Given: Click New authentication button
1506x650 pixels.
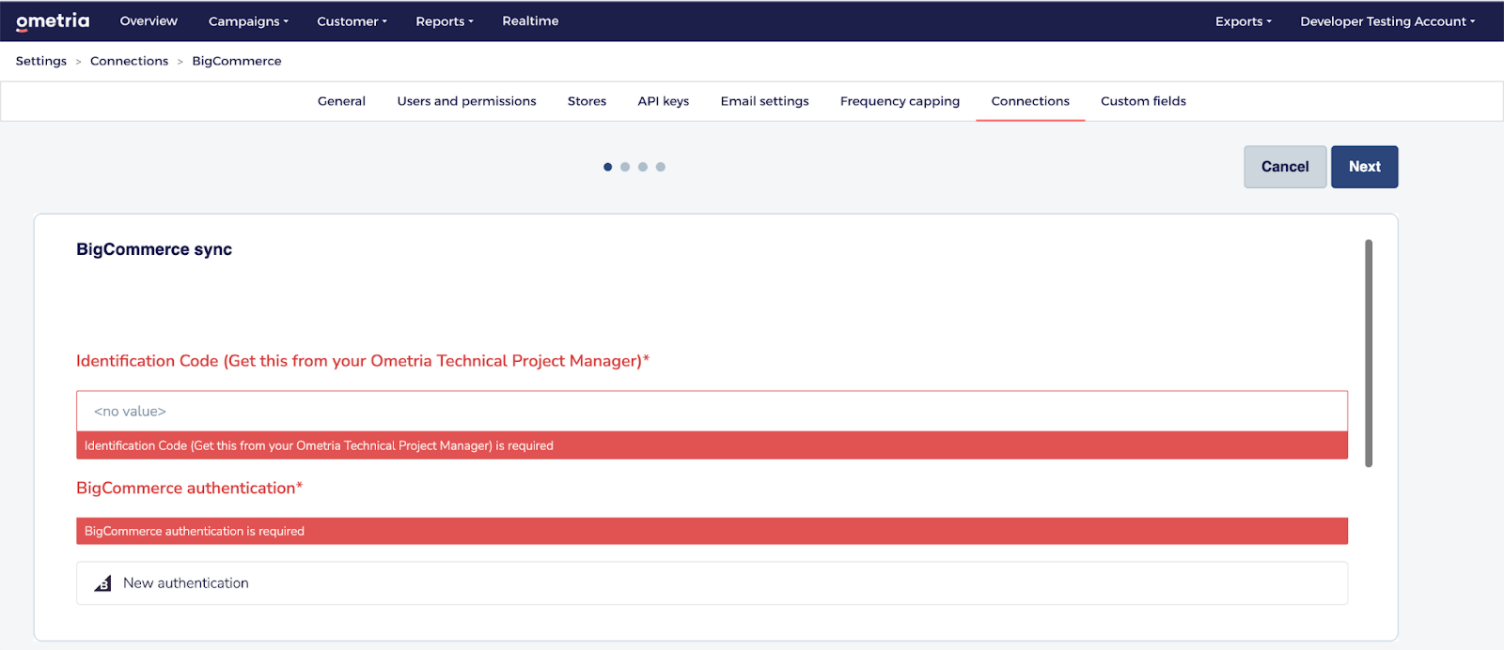Looking at the screenshot, I should tap(712, 583).
